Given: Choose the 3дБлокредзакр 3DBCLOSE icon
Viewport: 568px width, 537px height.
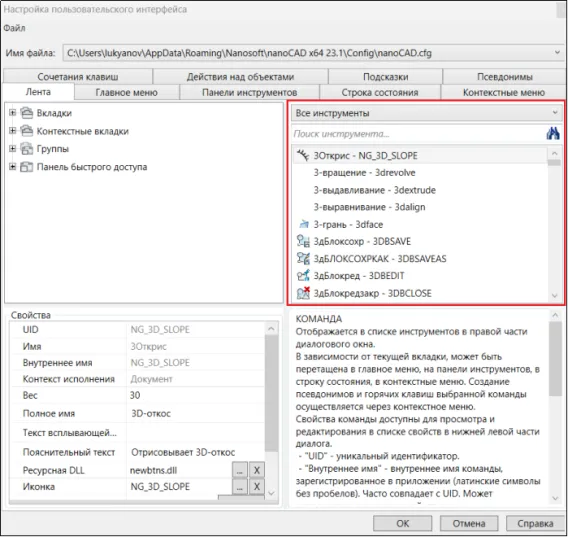Looking at the screenshot, I should pyautogui.click(x=303, y=293).
